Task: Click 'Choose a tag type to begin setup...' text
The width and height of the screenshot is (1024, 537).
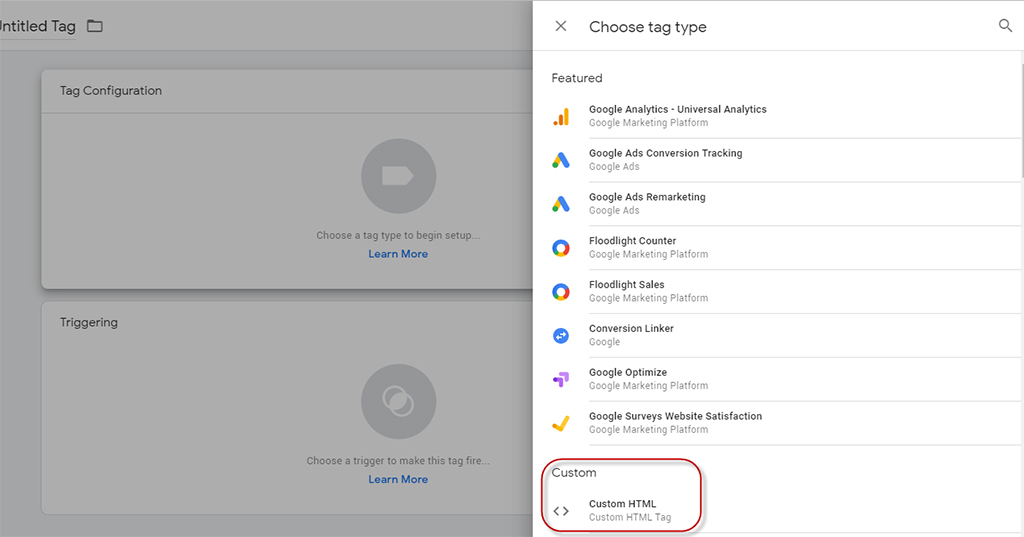Action: (x=398, y=235)
